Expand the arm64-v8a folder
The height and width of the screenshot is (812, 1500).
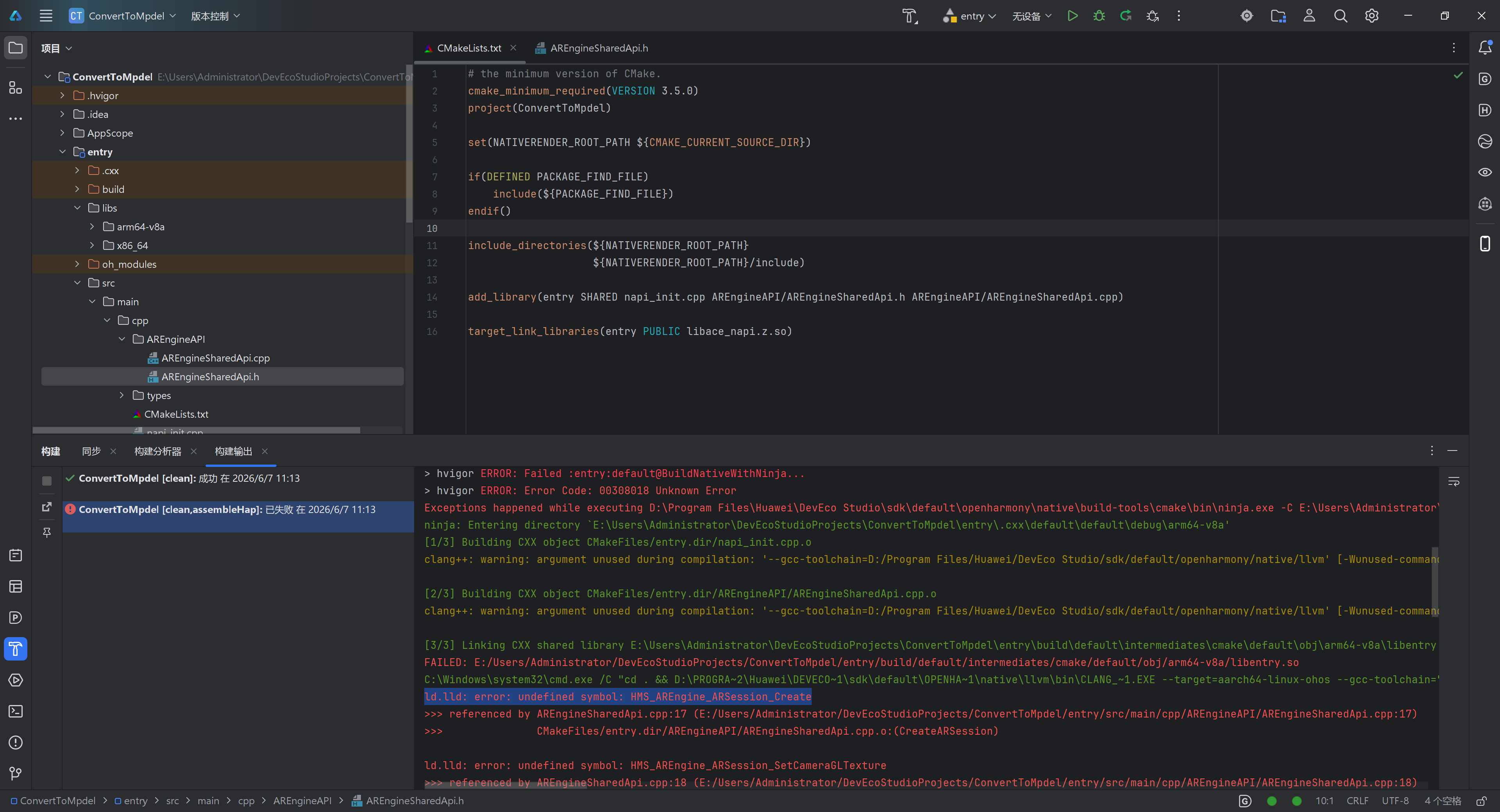92,227
